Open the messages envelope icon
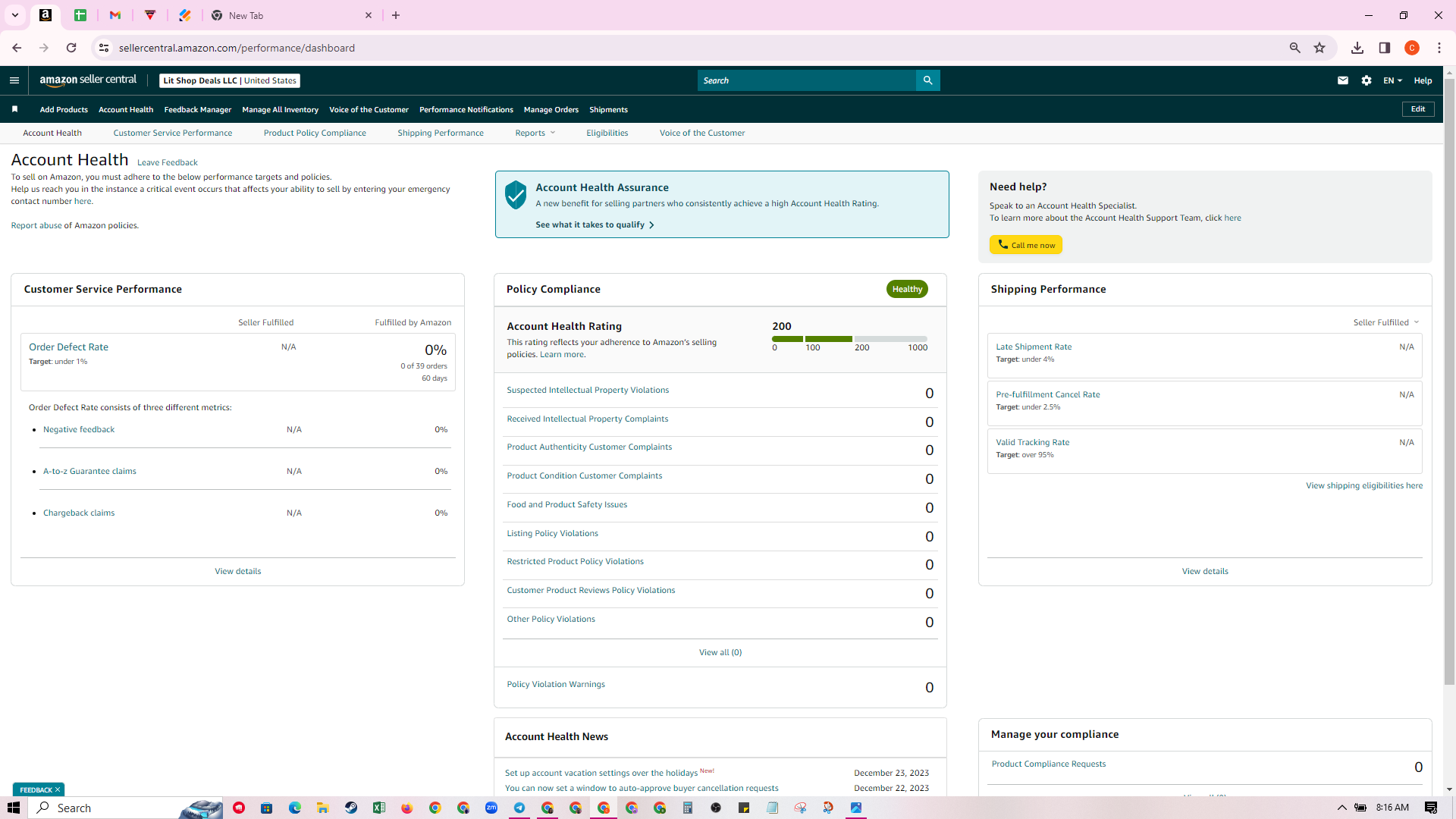 coord(1343,80)
